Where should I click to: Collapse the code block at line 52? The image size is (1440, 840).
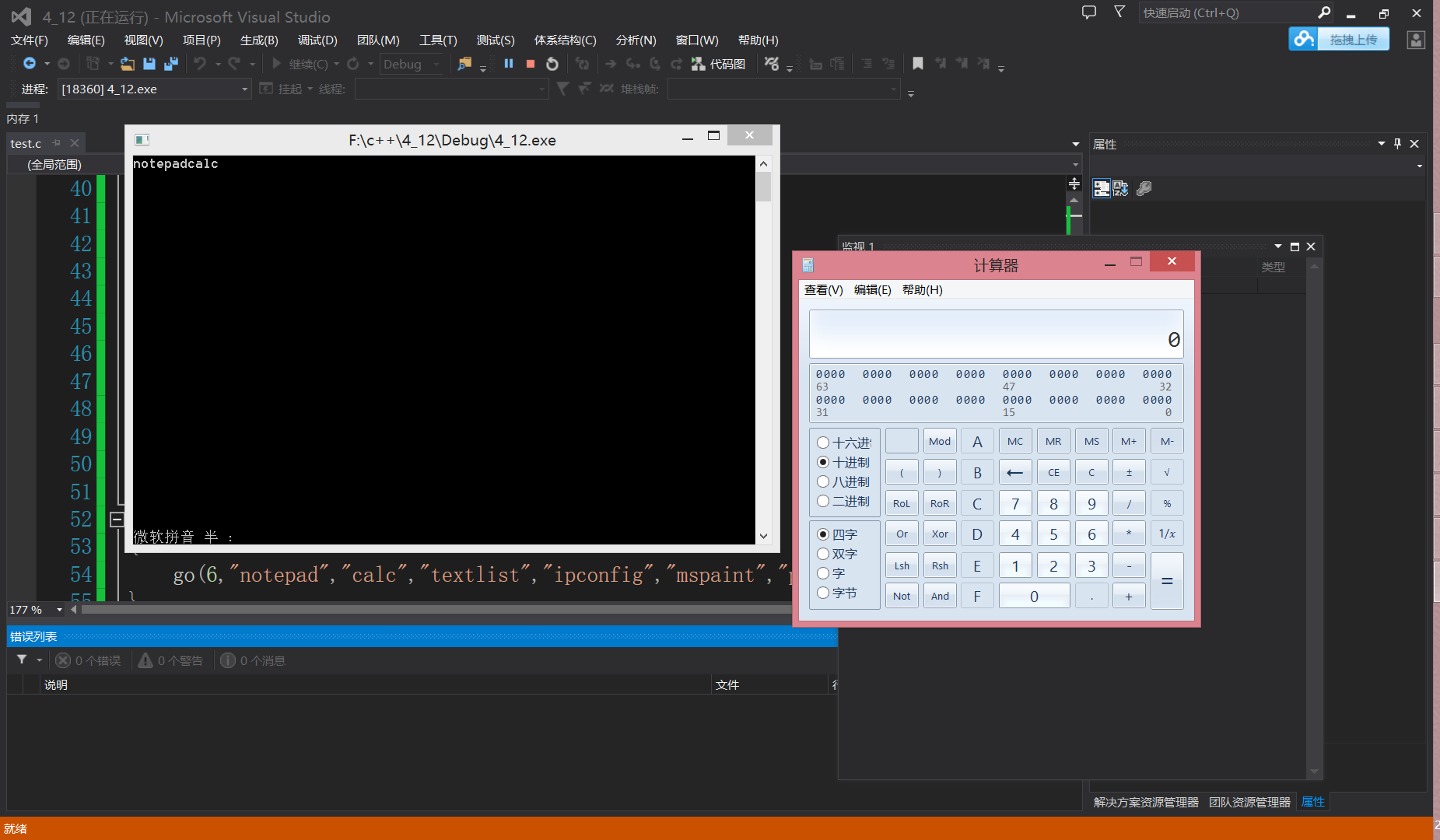tap(117, 519)
